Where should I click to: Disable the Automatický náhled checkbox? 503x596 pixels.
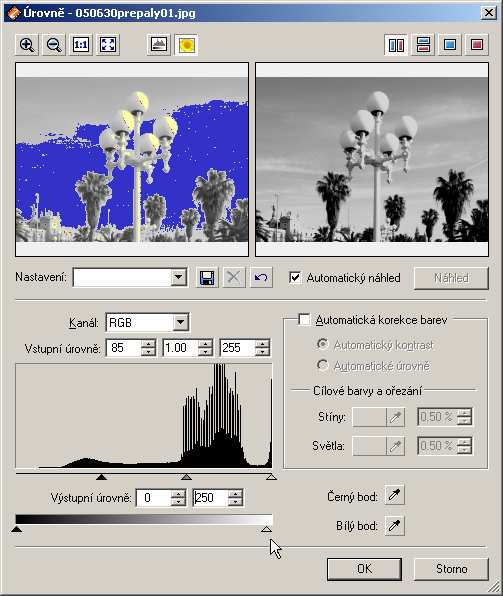point(295,277)
